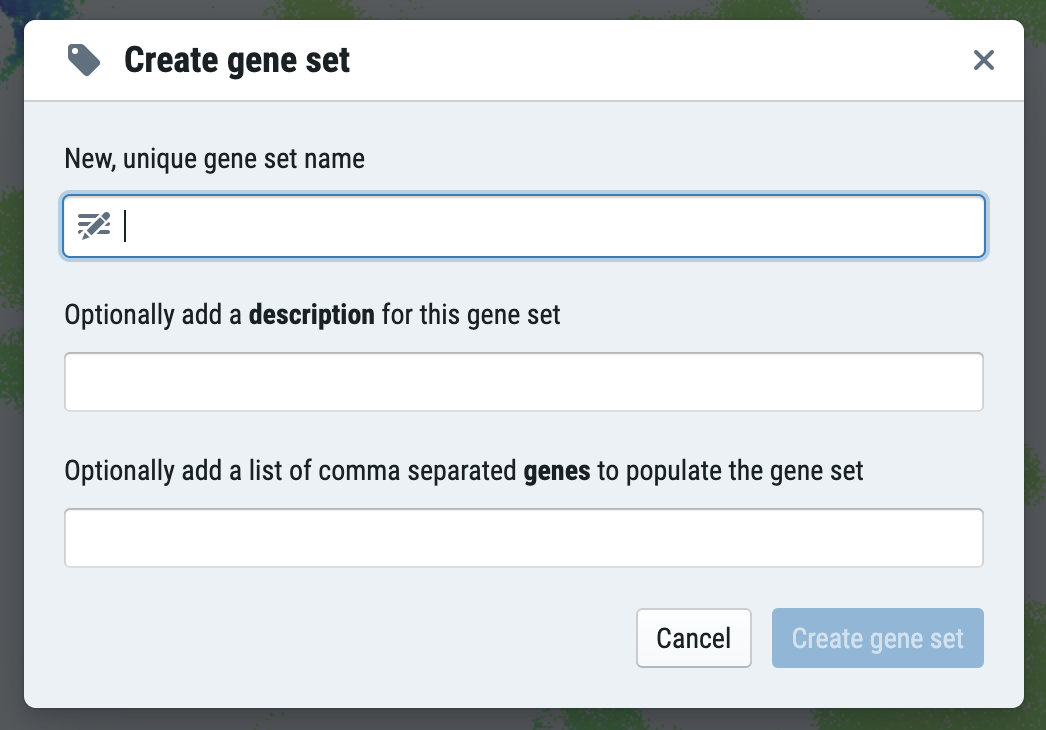
Task: Click the 'Create gene set' dialog heading
Action: point(237,60)
